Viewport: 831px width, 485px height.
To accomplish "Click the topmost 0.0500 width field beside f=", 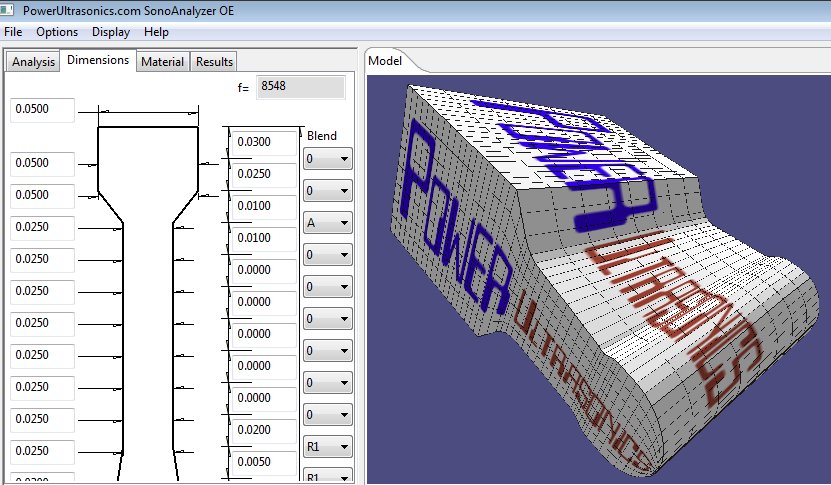I will (x=42, y=110).
